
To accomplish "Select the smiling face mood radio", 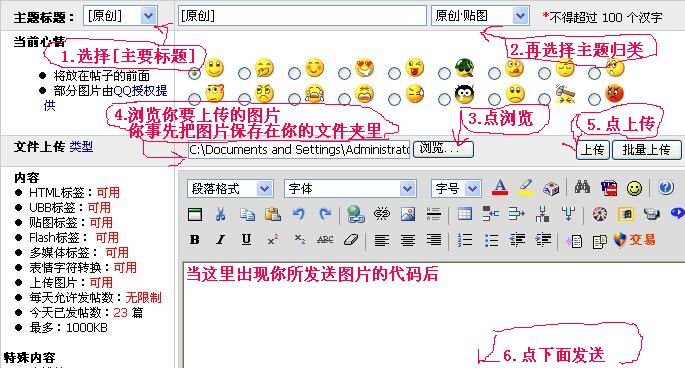I will point(194,73).
